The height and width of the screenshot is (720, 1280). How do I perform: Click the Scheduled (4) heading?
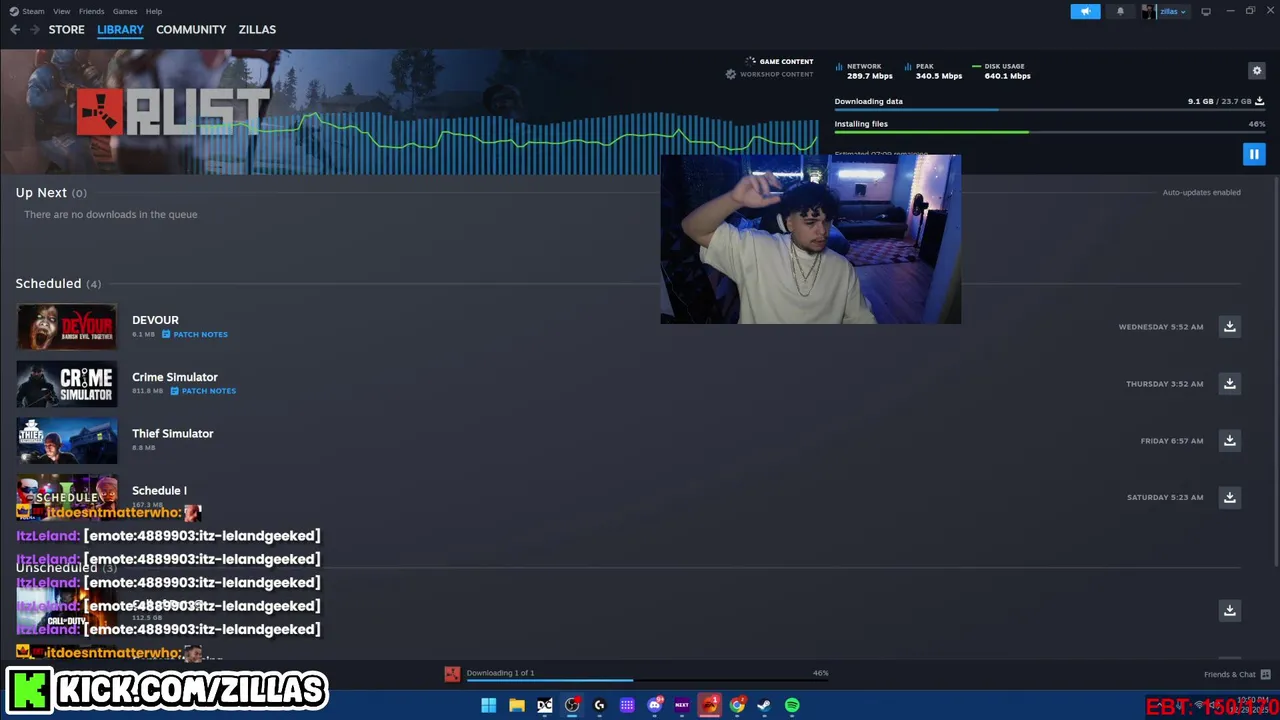coord(58,284)
